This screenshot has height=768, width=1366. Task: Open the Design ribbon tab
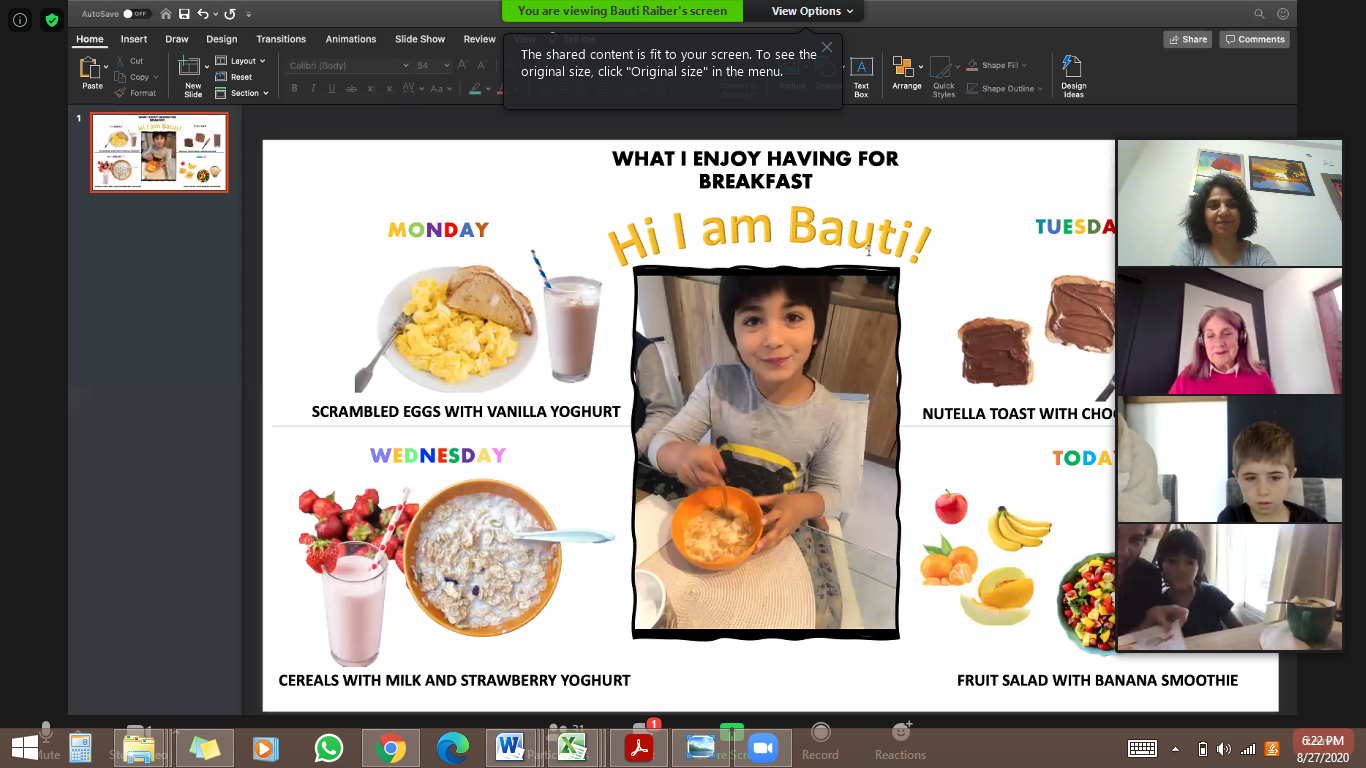[222, 39]
